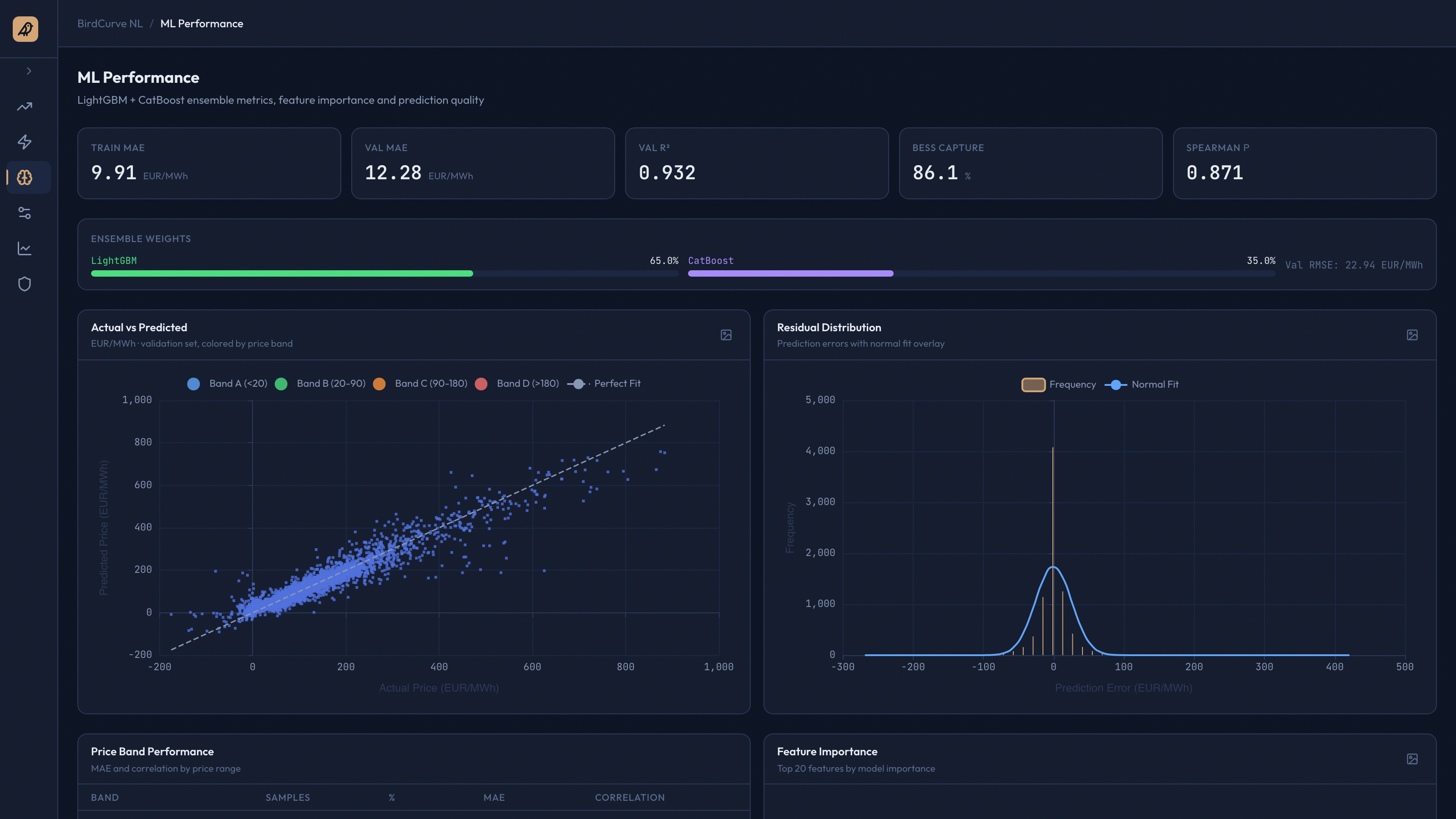1456x819 pixels.
Task: Click the LightGBM model label
Action: click(114, 261)
